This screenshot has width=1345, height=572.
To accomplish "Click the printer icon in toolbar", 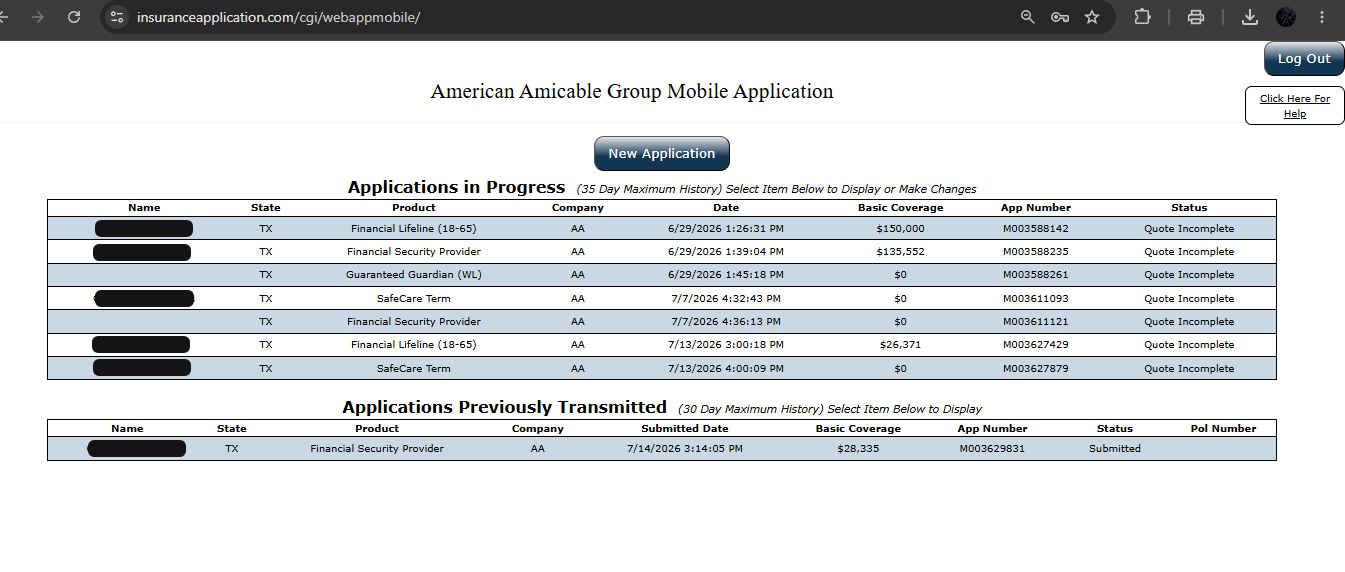I will pyautogui.click(x=1195, y=17).
